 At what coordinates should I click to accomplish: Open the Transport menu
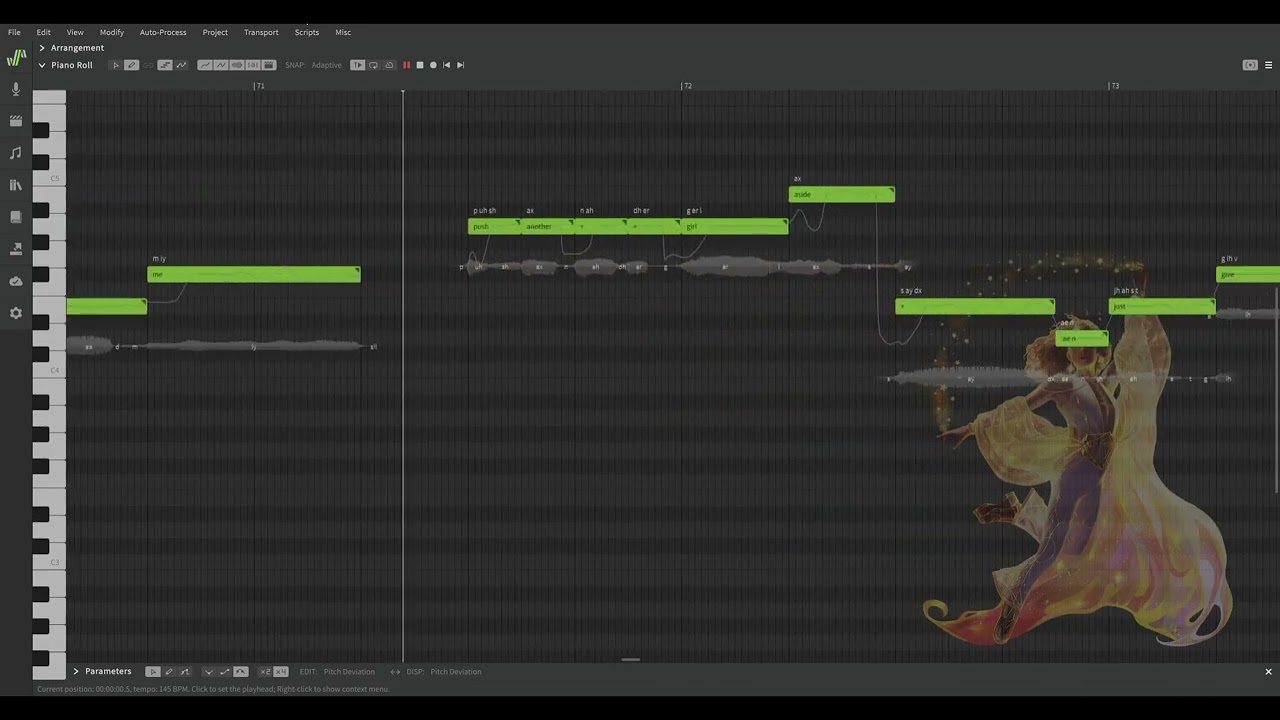pos(261,32)
